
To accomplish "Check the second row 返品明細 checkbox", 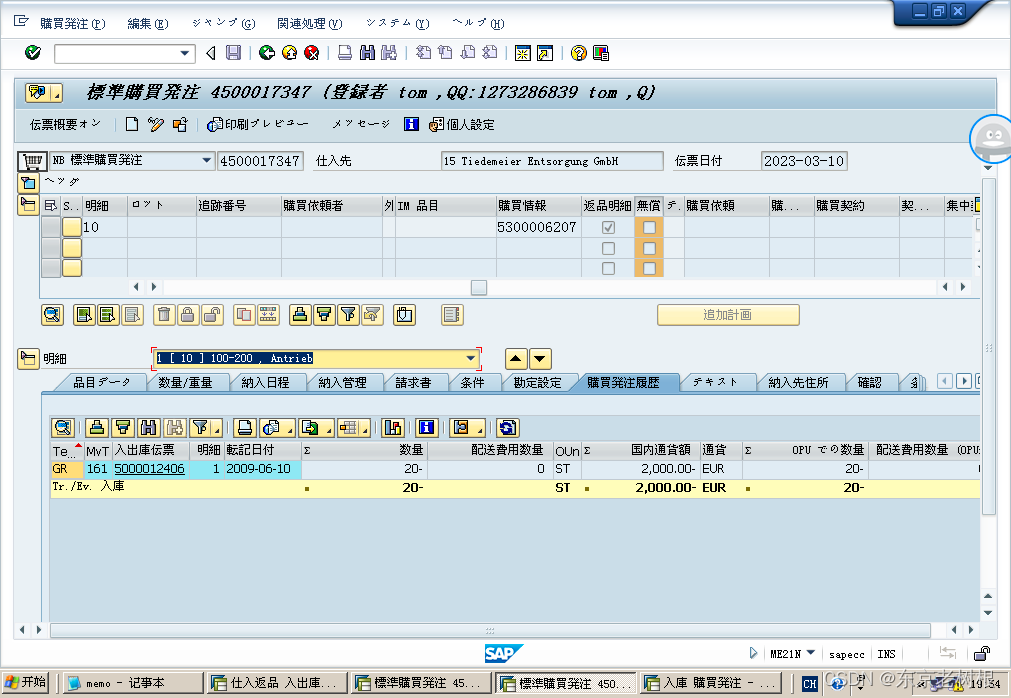I will [x=611, y=248].
